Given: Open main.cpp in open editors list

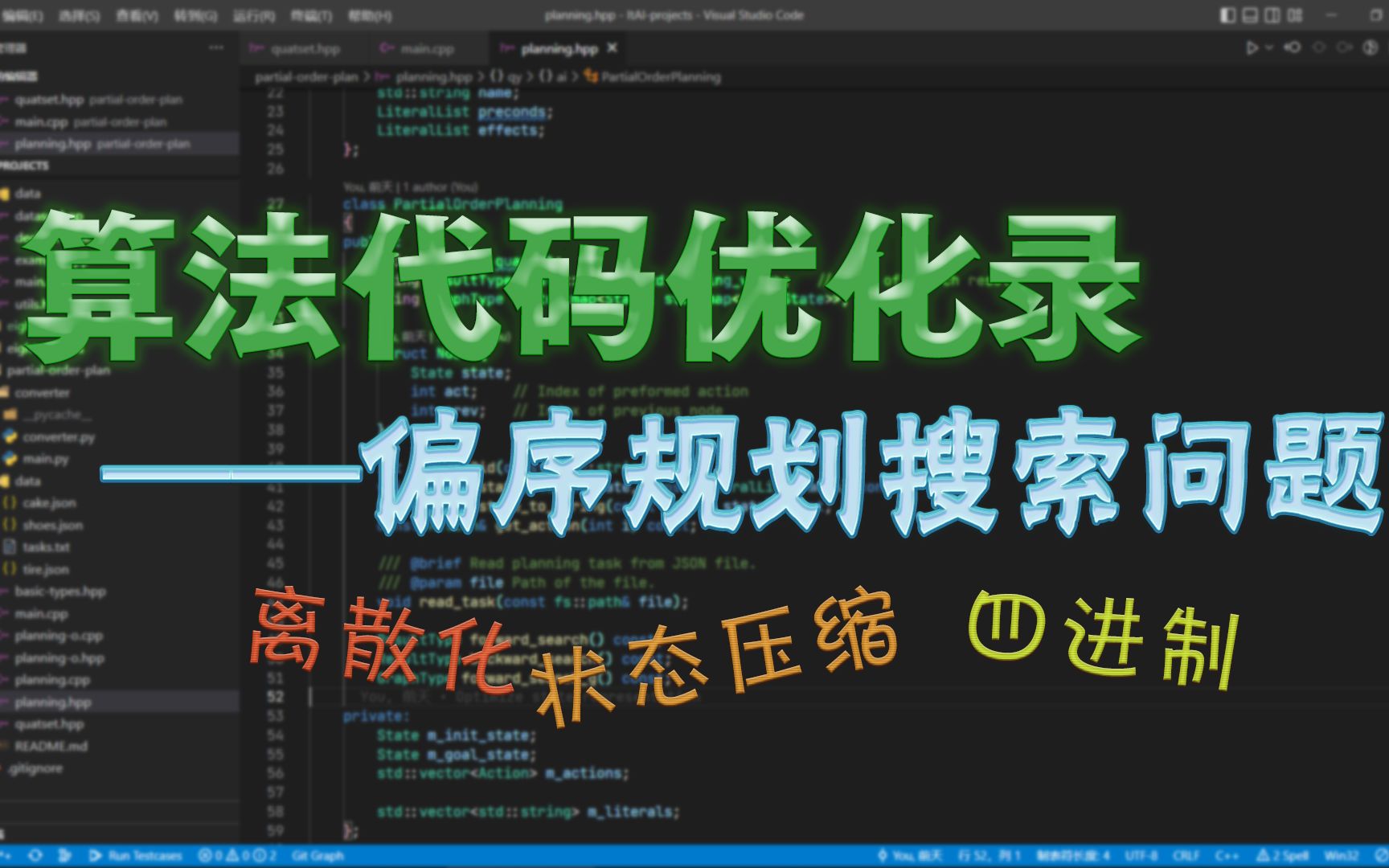Looking at the screenshot, I should click(x=121, y=122).
